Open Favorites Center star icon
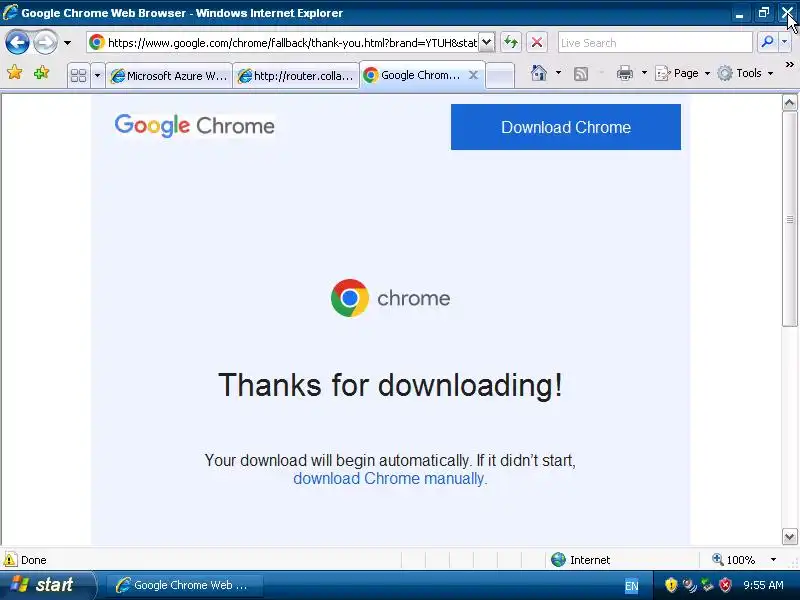 click(15, 73)
